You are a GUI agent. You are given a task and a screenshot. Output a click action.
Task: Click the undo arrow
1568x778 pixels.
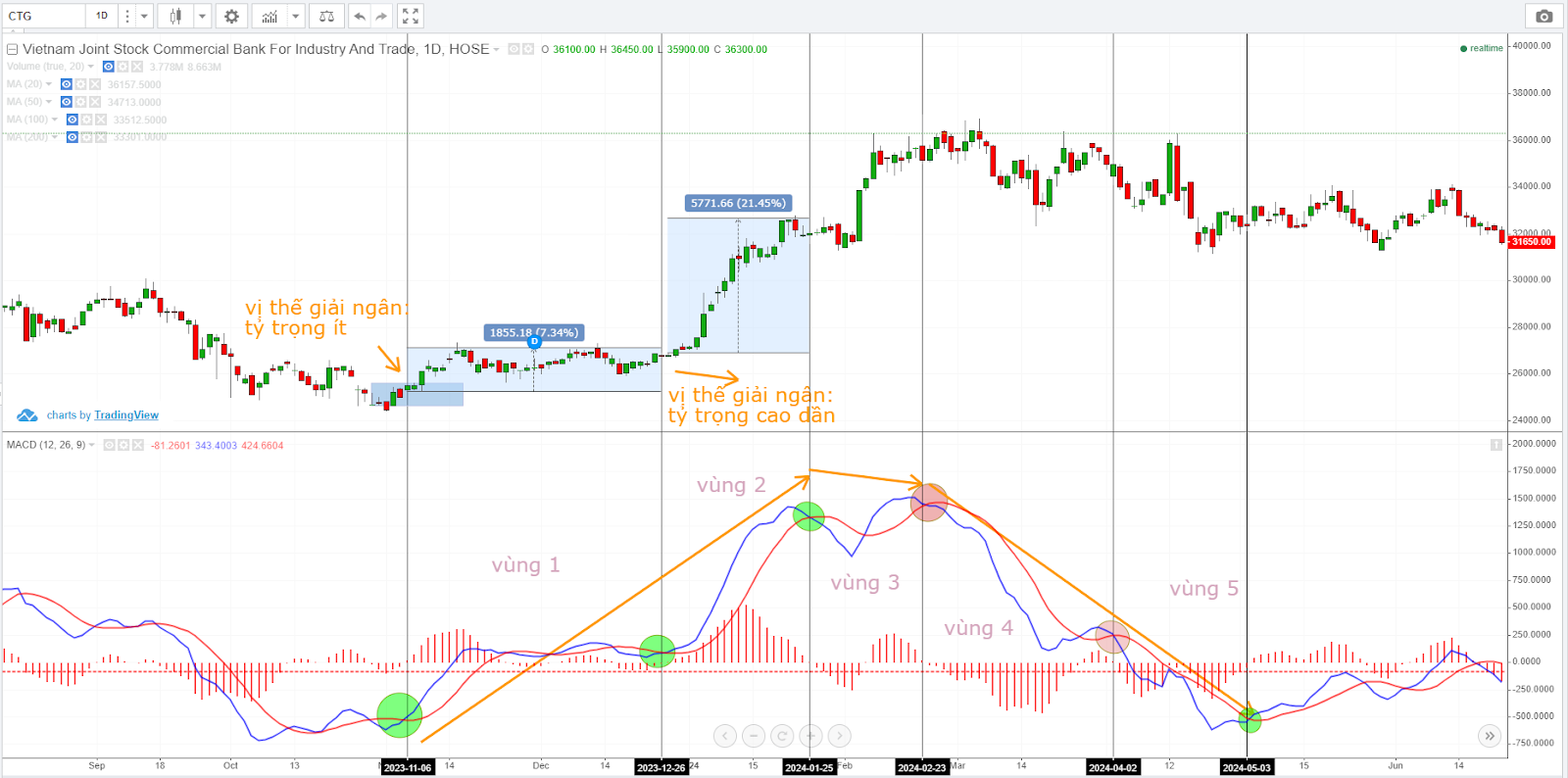click(x=360, y=16)
